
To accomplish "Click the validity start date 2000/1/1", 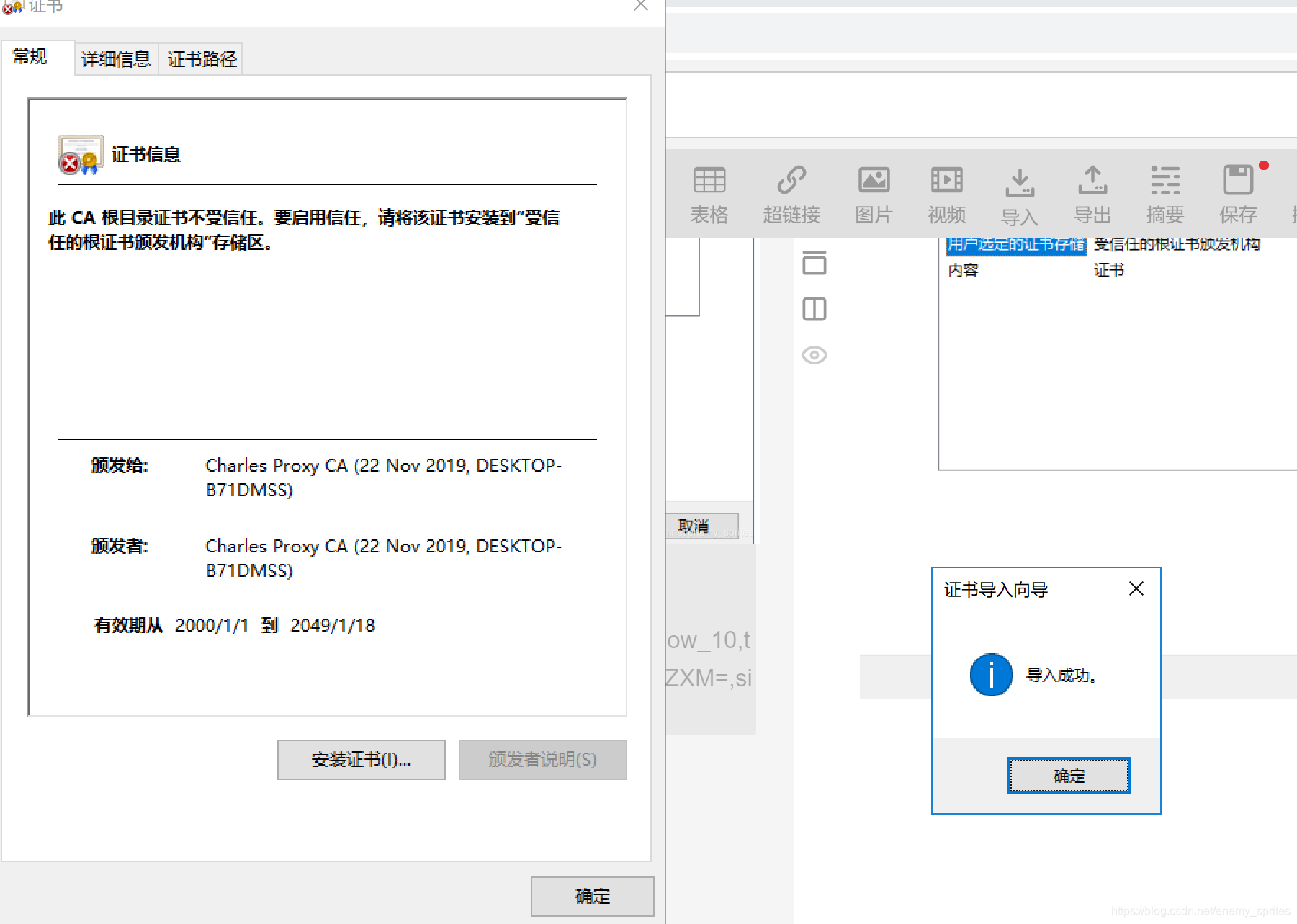I will (x=212, y=625).
